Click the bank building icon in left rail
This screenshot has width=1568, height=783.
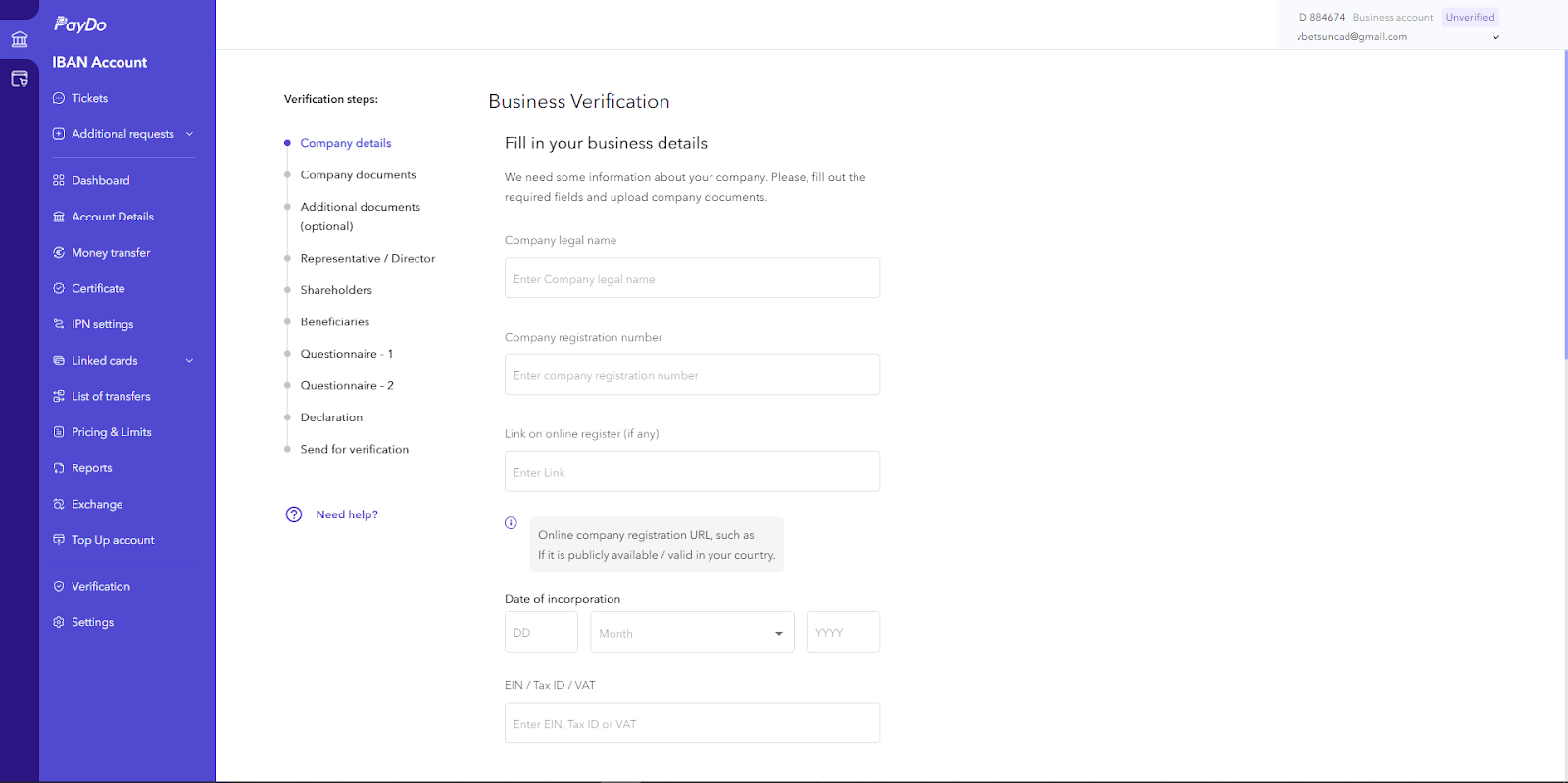(20, 39)
